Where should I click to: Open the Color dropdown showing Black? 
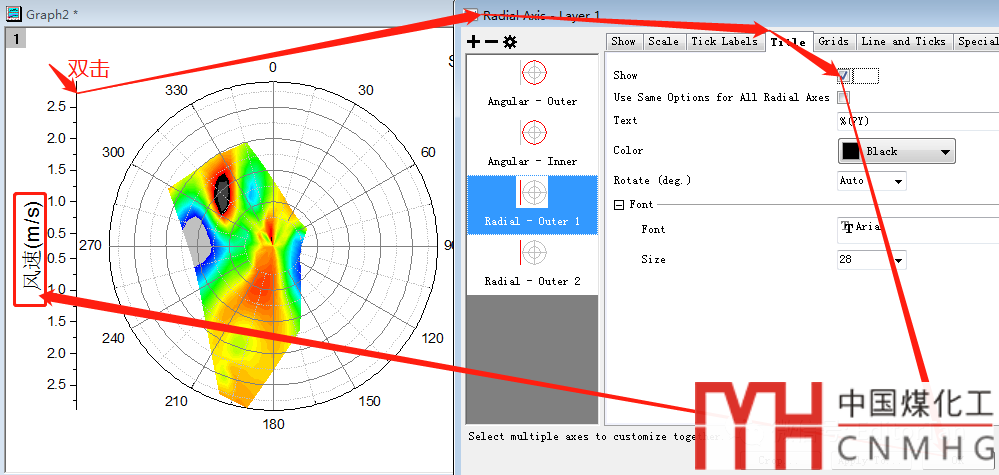[x=896, y=151]
